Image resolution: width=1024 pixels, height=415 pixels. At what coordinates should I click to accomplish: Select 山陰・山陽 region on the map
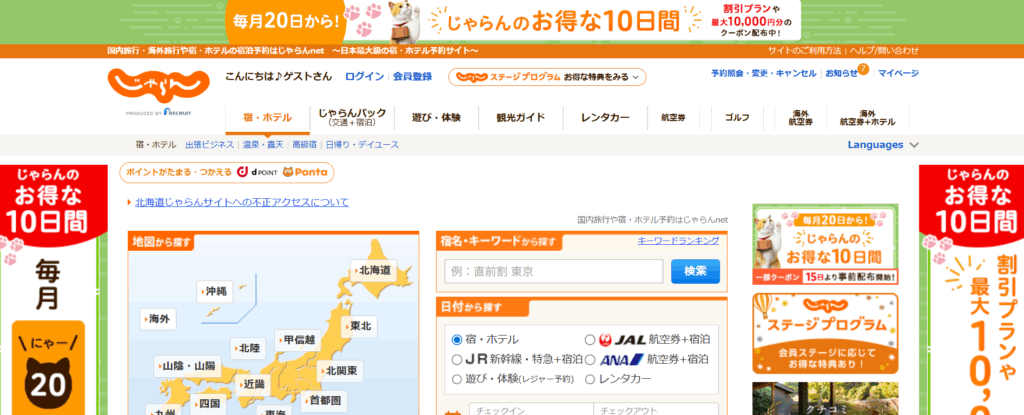point(187,366)
